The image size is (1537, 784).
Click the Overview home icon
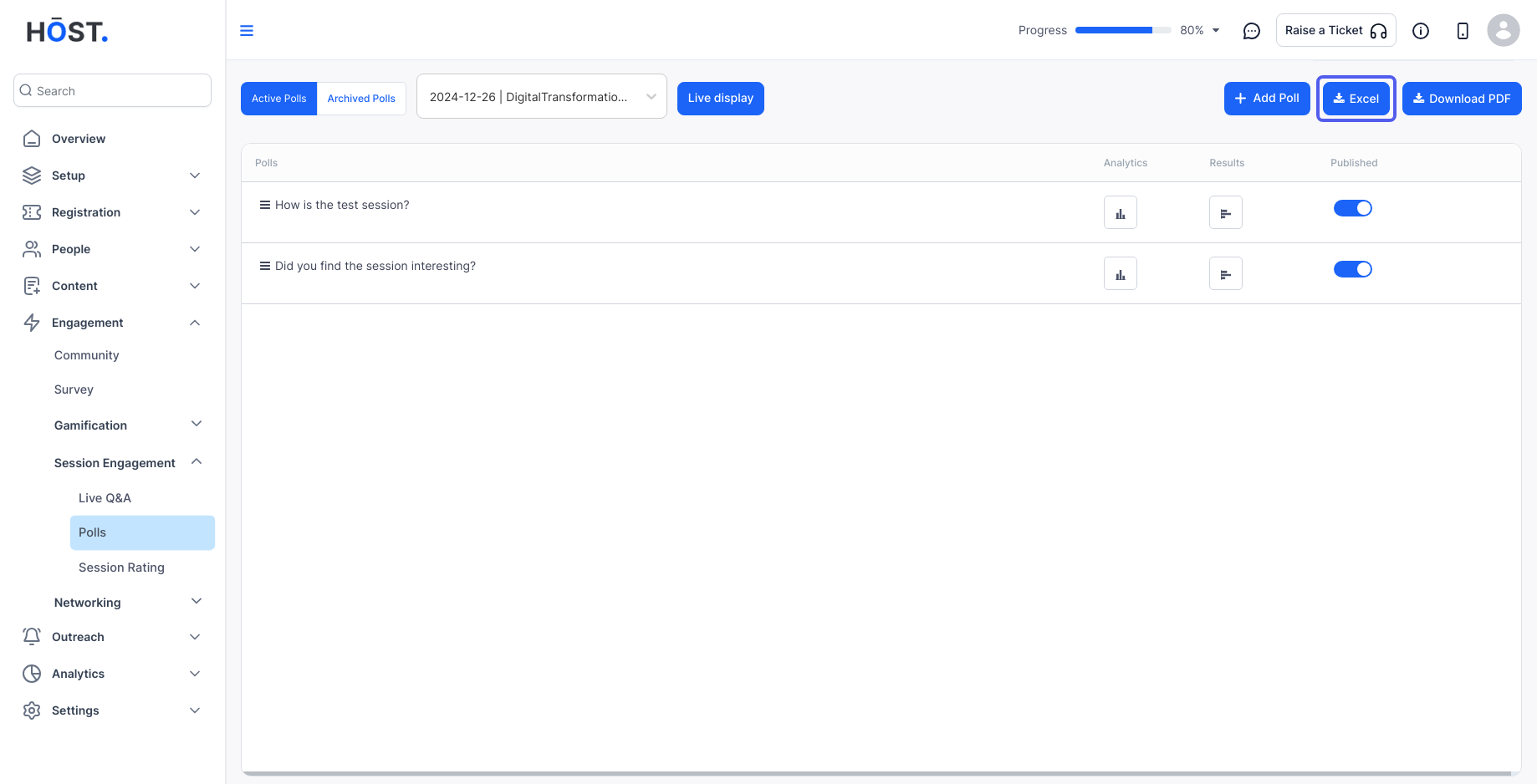tap(32, 139)
